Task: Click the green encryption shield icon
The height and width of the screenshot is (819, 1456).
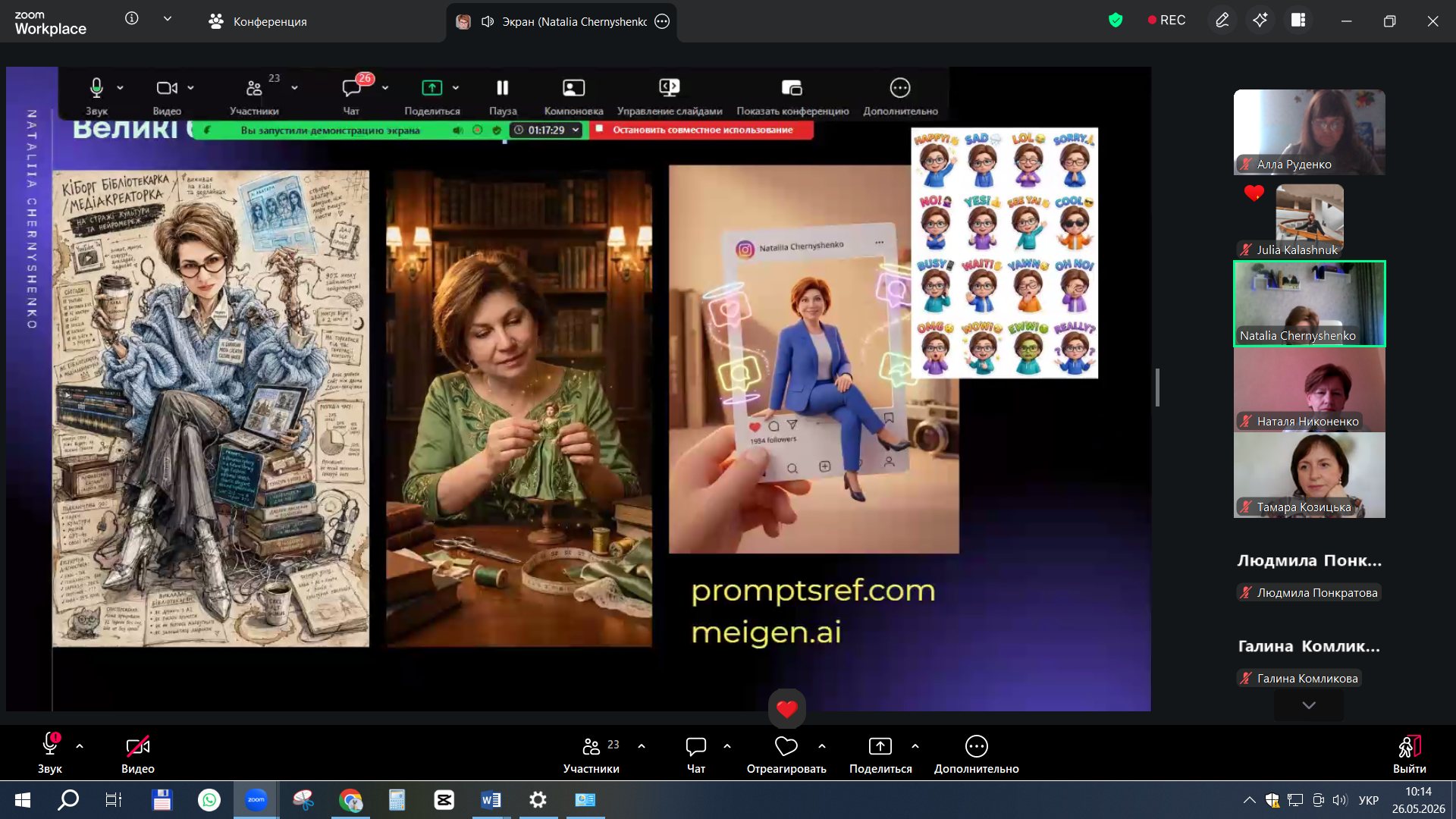Action: pyautogui.click(x=1116, y=20)
